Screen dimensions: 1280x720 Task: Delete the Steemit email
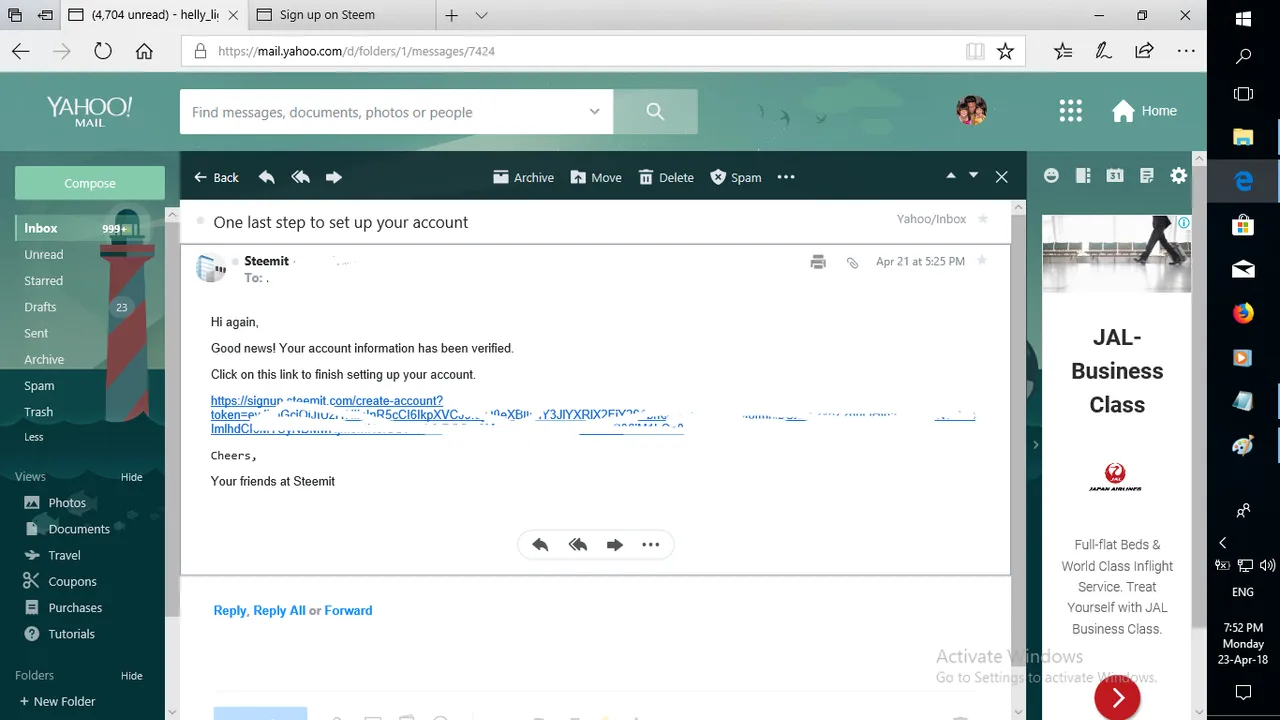click(666, 177)
